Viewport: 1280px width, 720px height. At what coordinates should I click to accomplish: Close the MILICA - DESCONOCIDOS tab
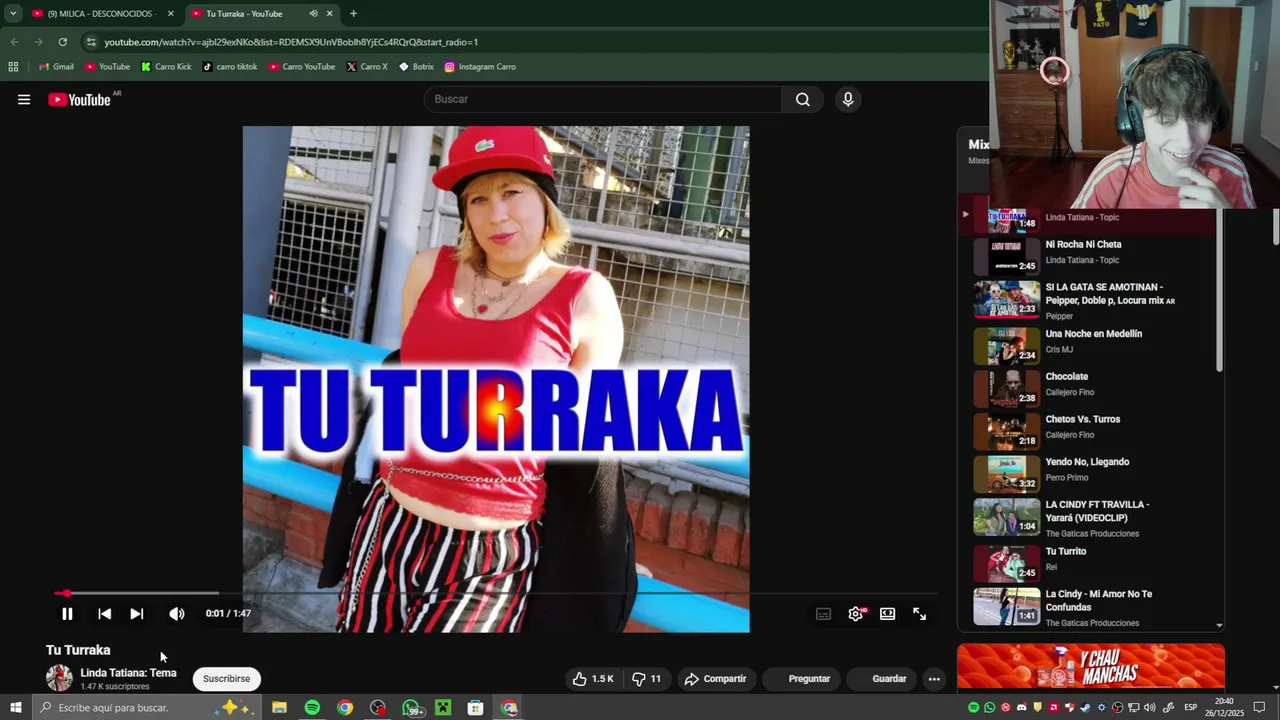click(x=170, y=14)
